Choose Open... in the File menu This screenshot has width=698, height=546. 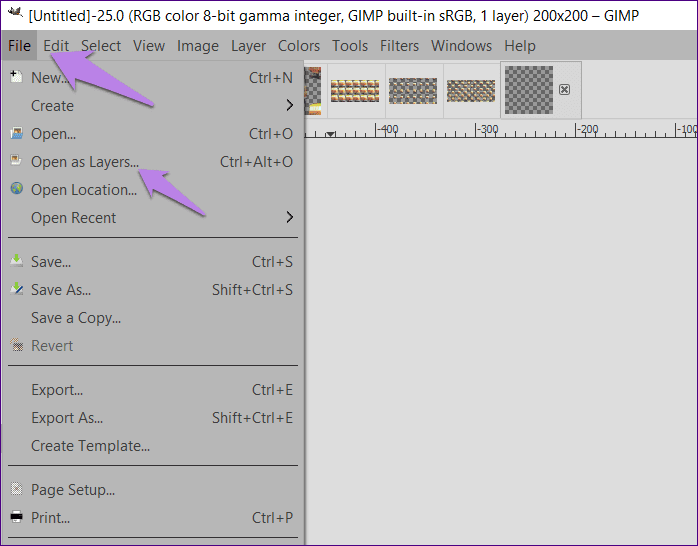153,133
